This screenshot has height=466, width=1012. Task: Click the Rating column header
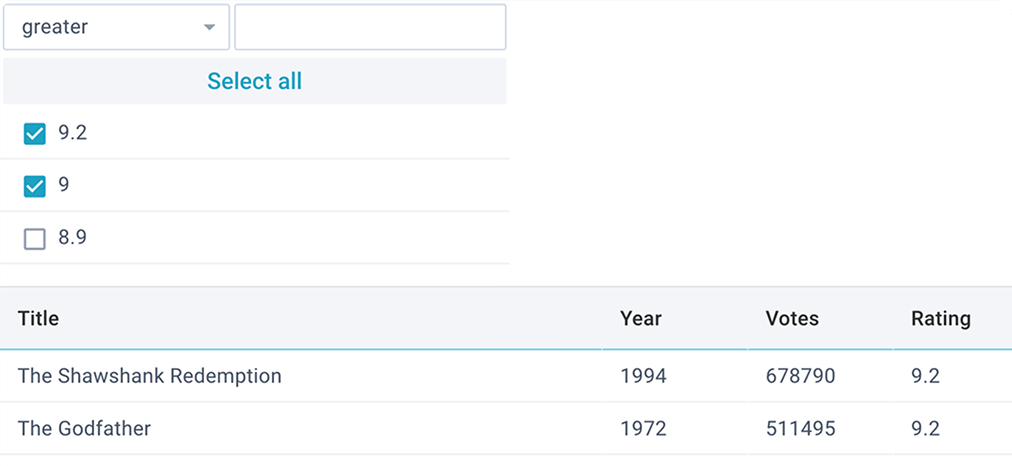coord(940,319)
